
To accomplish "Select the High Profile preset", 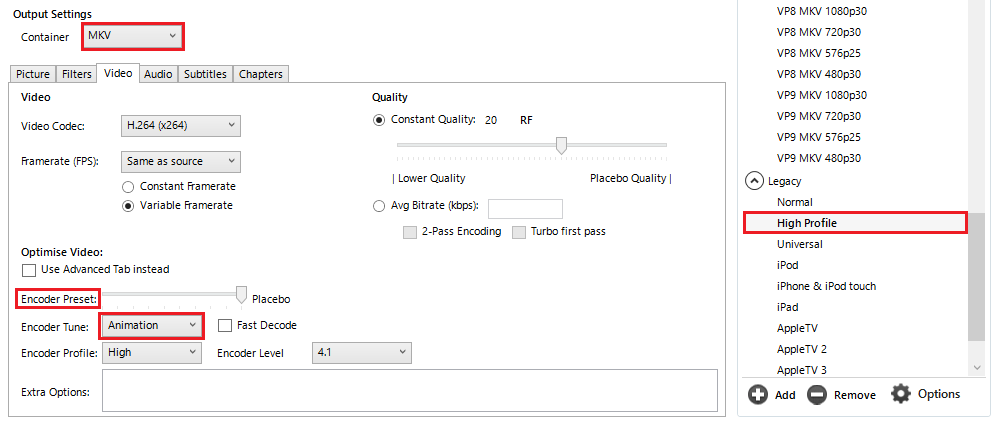I will tap(806, 223).
